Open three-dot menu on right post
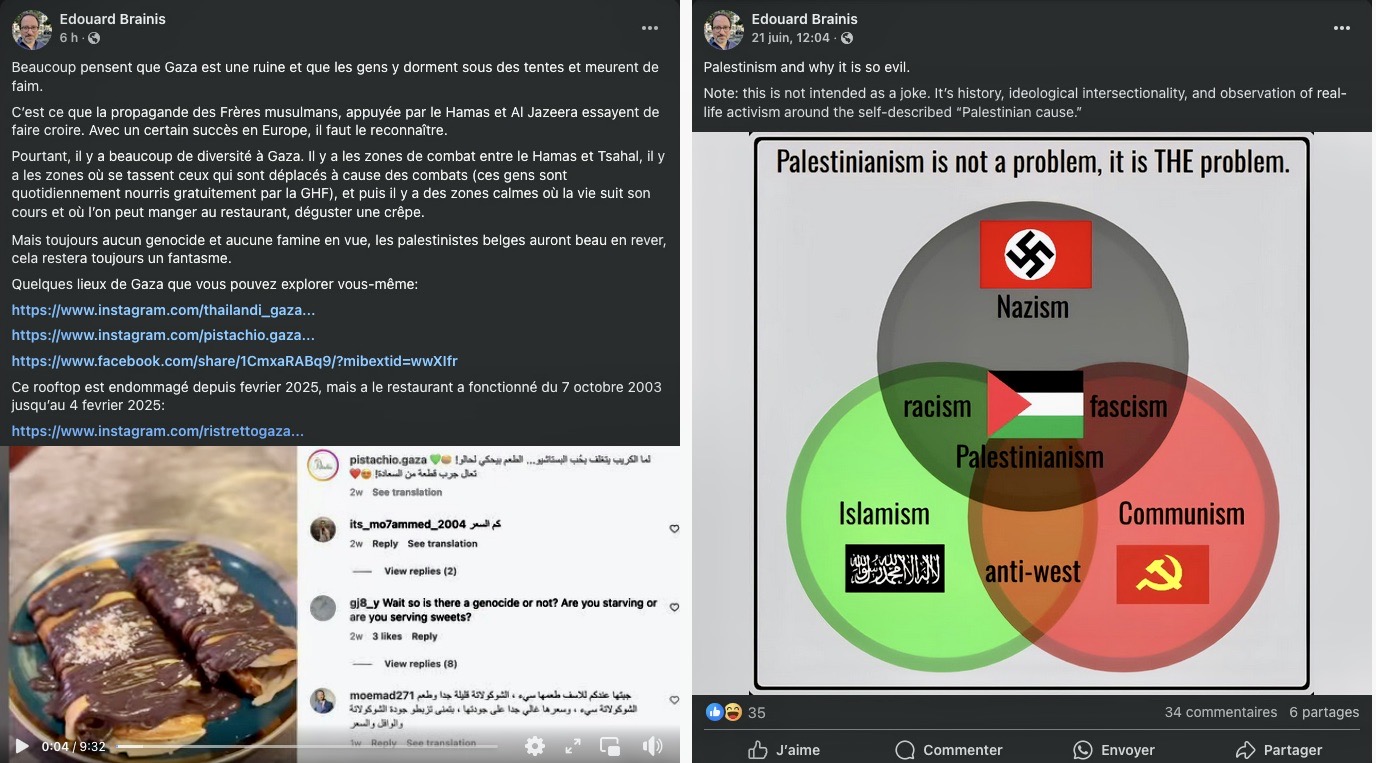Viewport: 1376px width, 763px height. click(x=1342, y=28)
